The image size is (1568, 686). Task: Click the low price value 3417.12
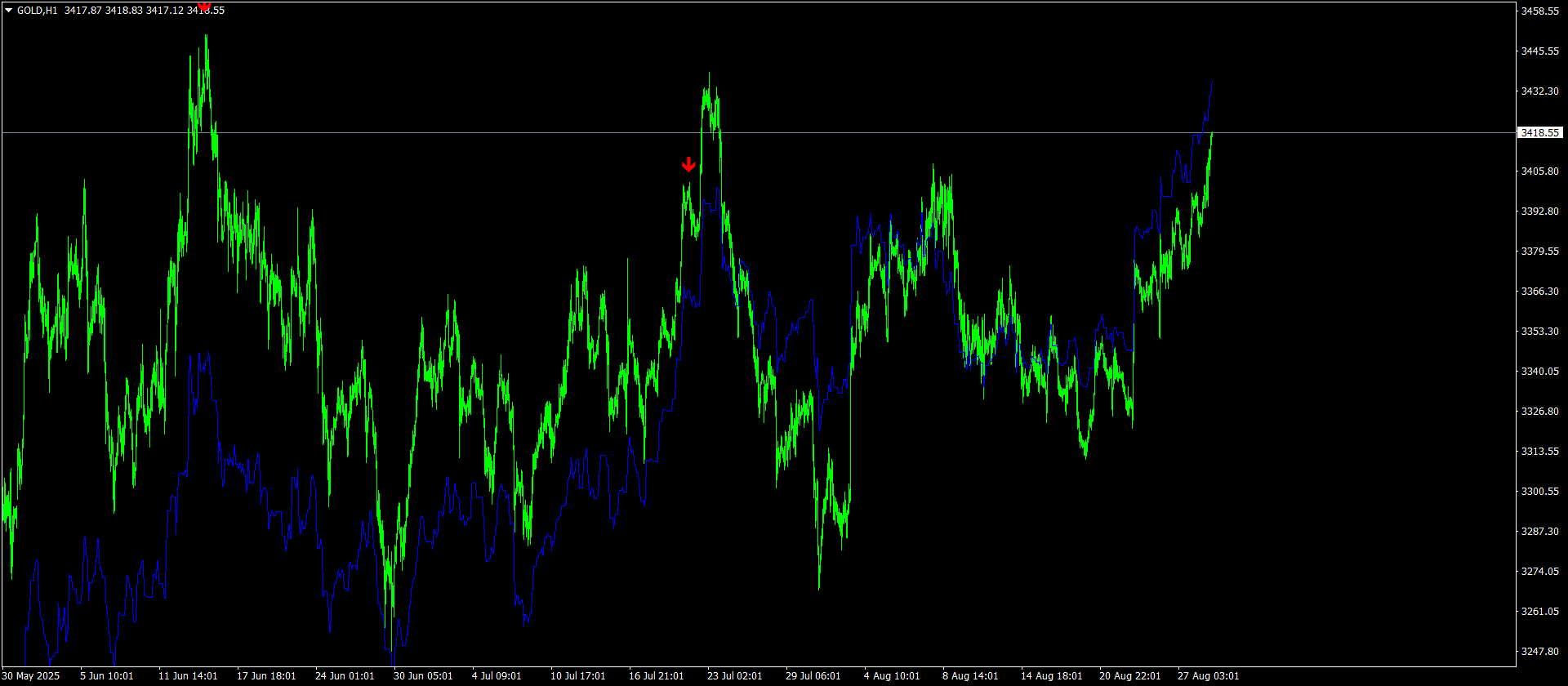coord(164,11)
